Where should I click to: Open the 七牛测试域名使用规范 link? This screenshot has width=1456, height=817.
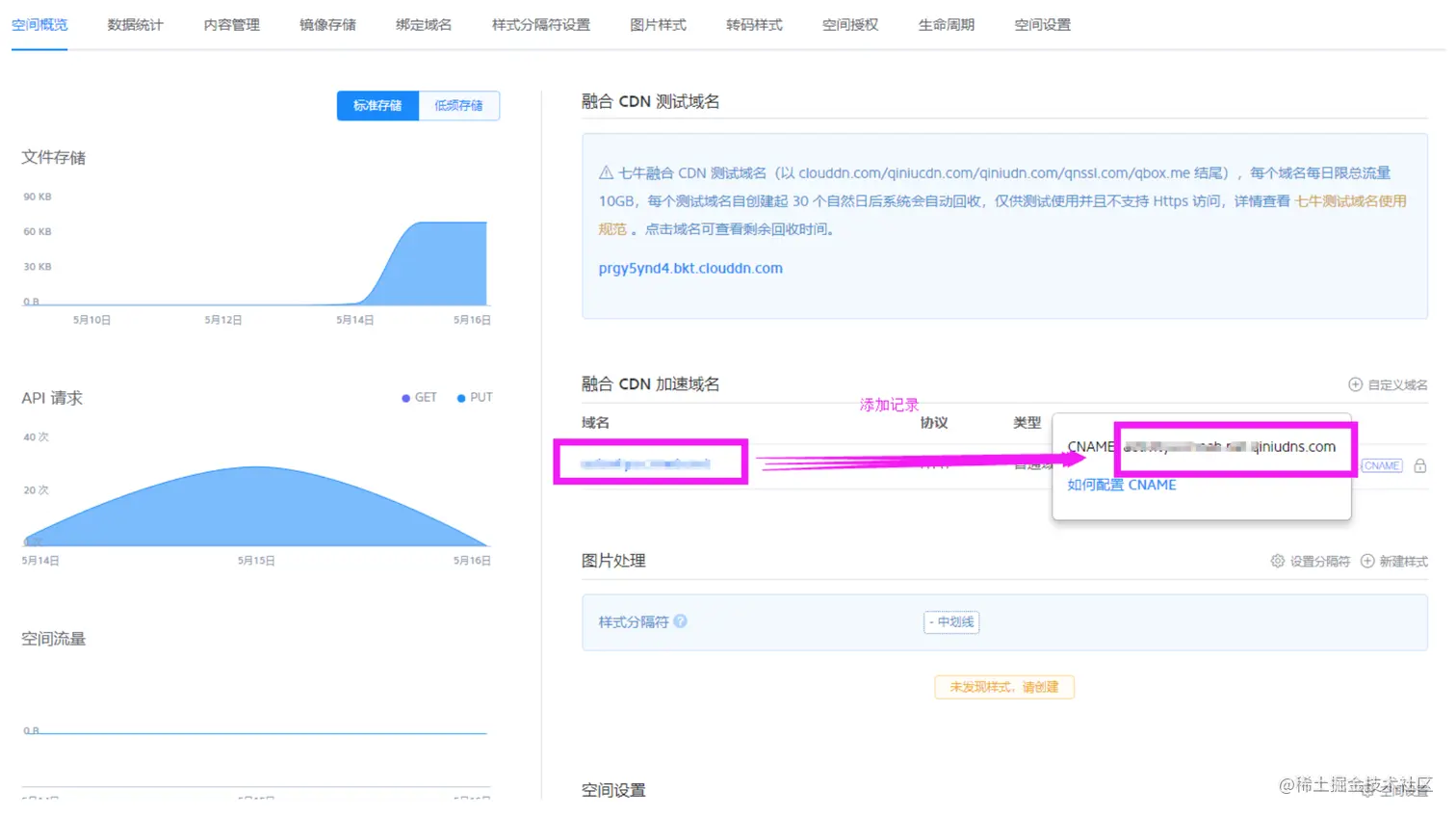tap(1351, 201)
